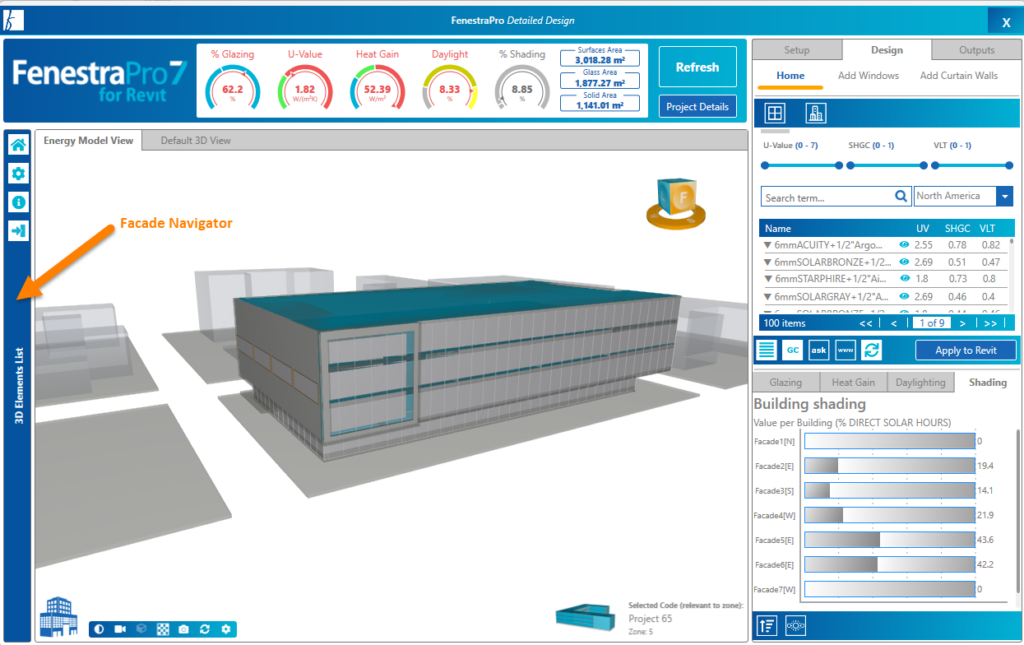Viewport: 1024px width, 645px height.
Task: Toggle the contrast half-circle viewer tool
Action: [x=99, y=629]
